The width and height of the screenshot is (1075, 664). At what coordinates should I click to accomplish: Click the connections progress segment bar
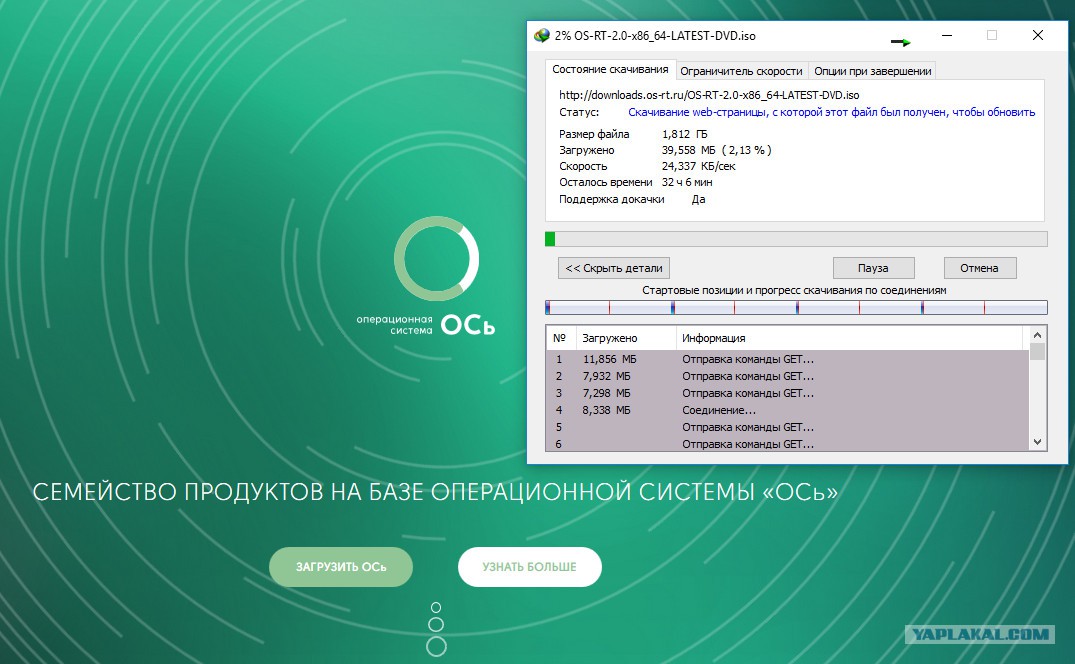point(796,308)
